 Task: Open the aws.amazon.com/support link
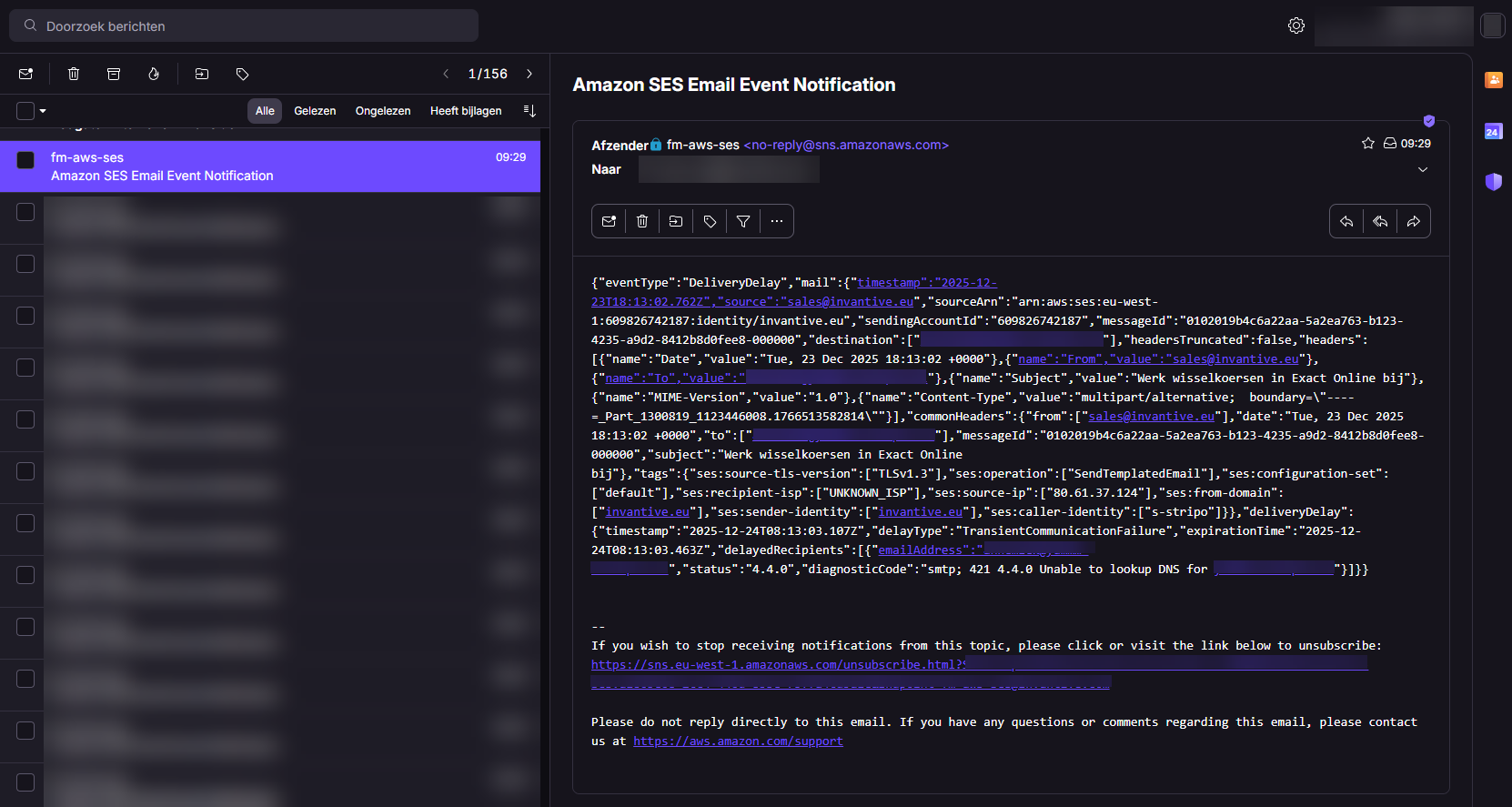(x=738, y=741)
